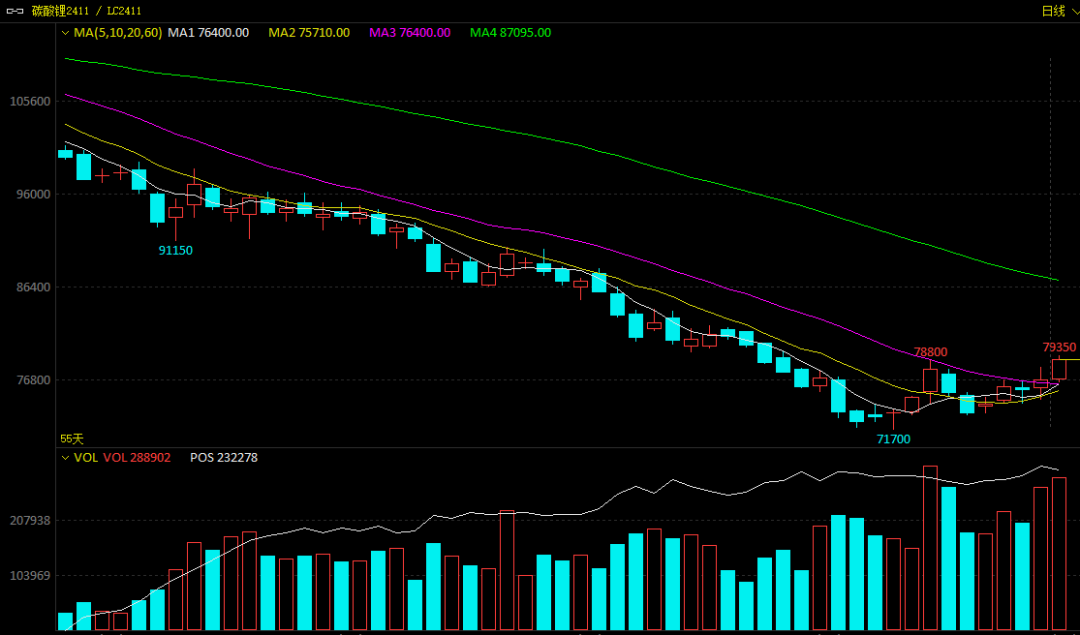Viewport: 1080px width, 635px height.
Task: Click the 91150 low price label
Action: point(176,250)
